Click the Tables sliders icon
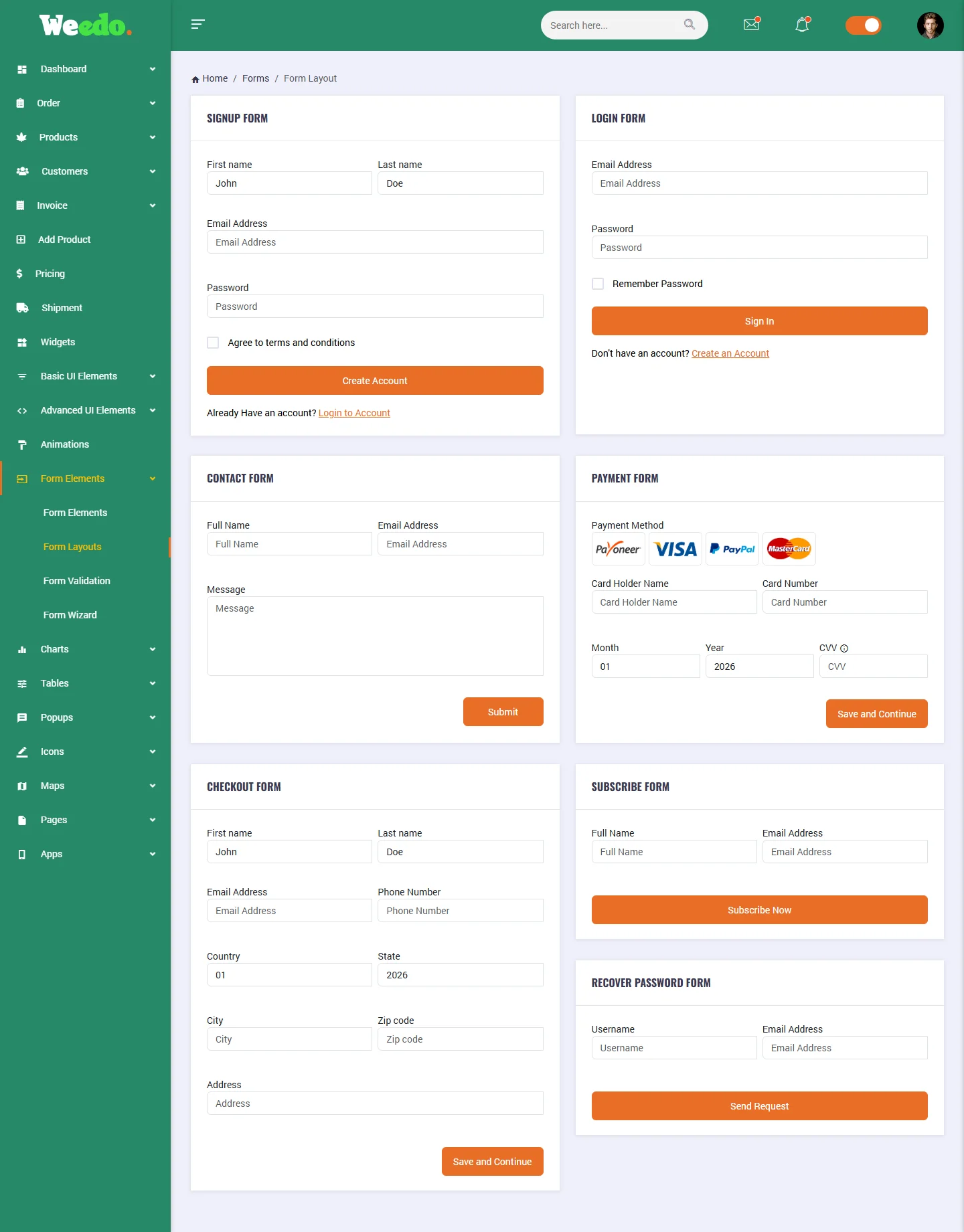Viewport: 964px width, 1232px height. [22, 683]
